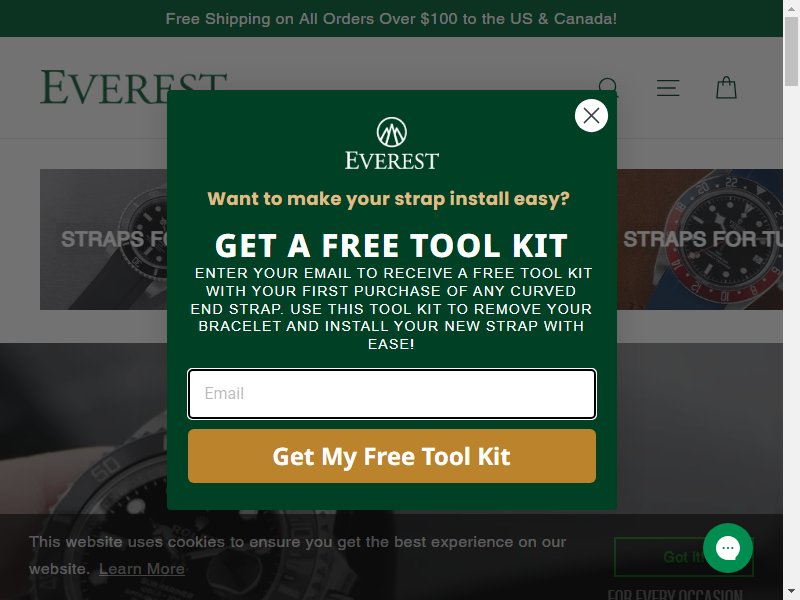The height and width of the screenshot is (600, 800).
Task: Click the page vertical scrollbar thumb
Action: click(791, 51)
